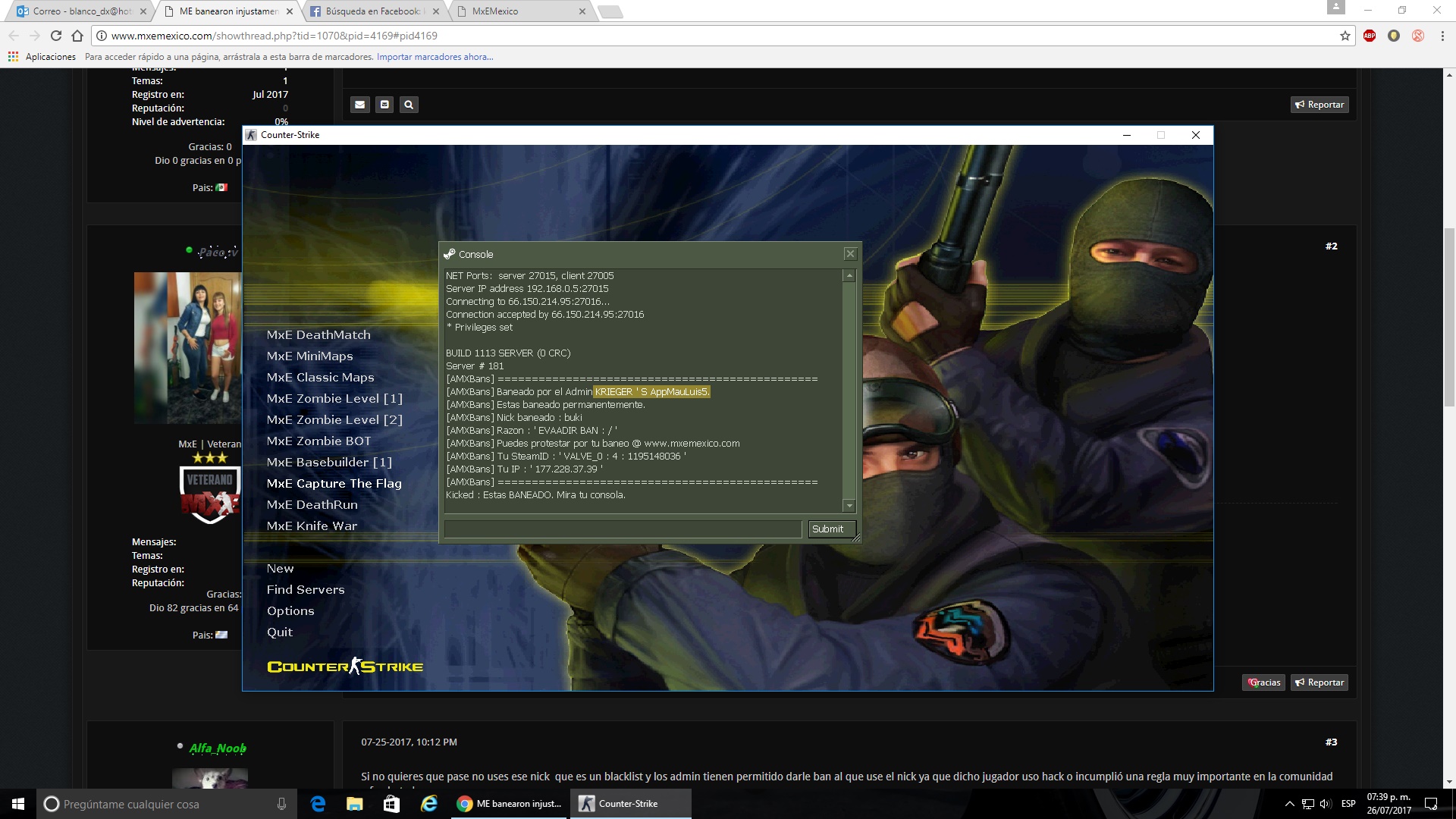Report post #2 with Reportar

coord(1319,682)
